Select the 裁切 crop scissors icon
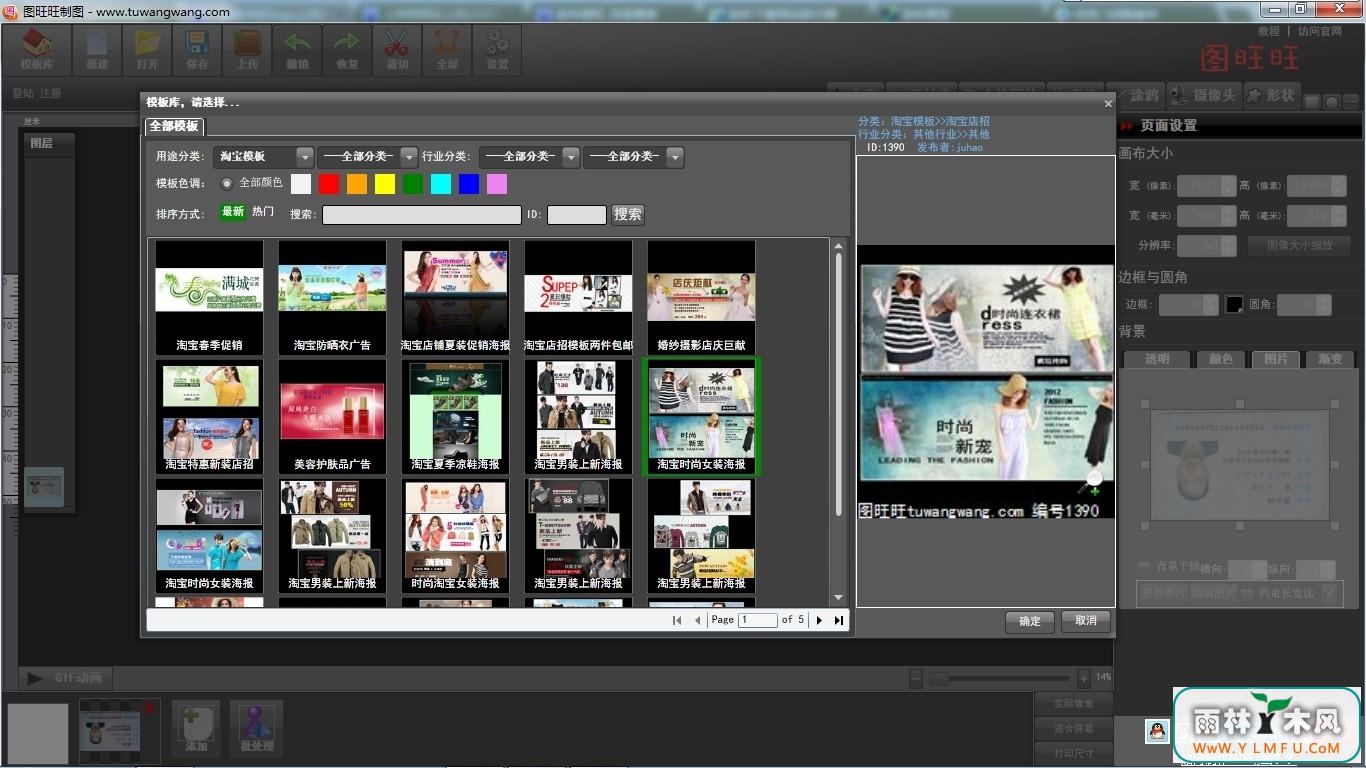1366x768 pixels. tap(397, 48)
